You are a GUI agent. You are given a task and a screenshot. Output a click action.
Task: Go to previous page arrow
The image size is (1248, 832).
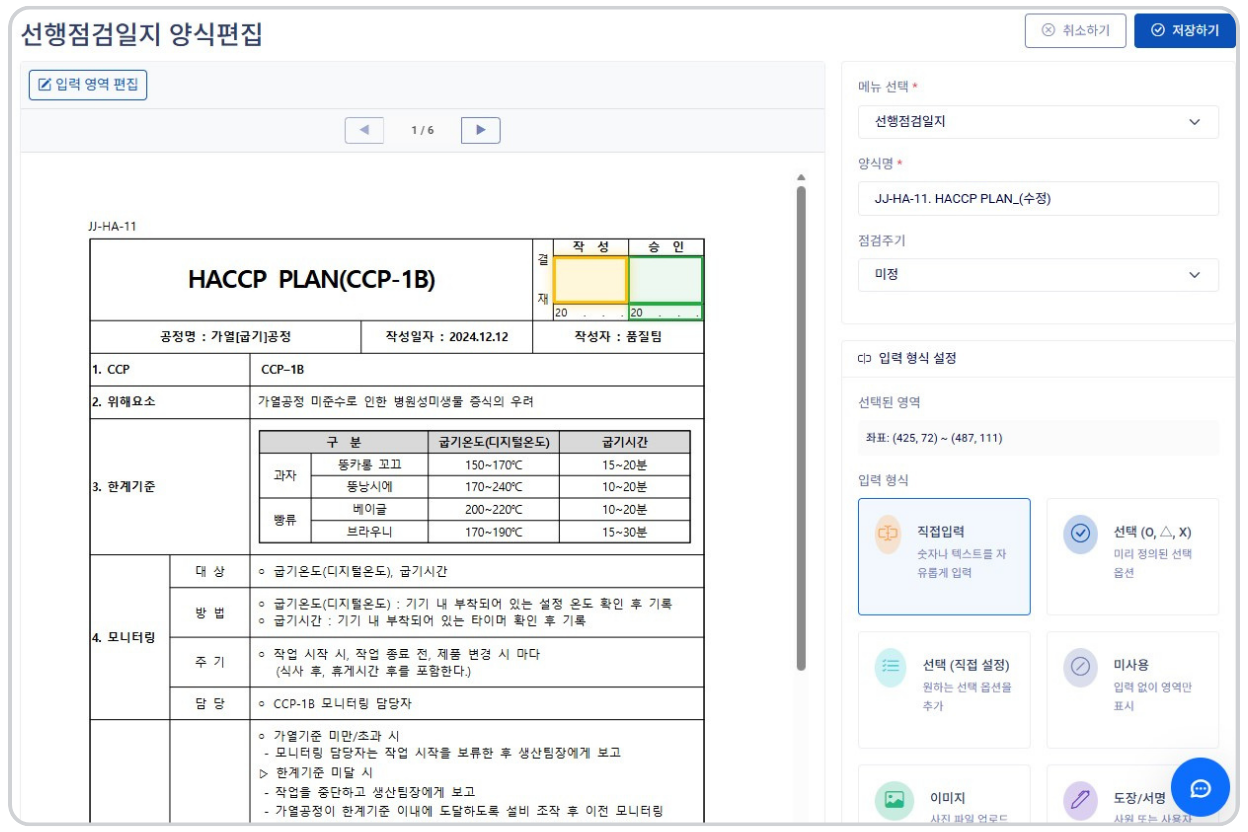click(x=364, y=130)
